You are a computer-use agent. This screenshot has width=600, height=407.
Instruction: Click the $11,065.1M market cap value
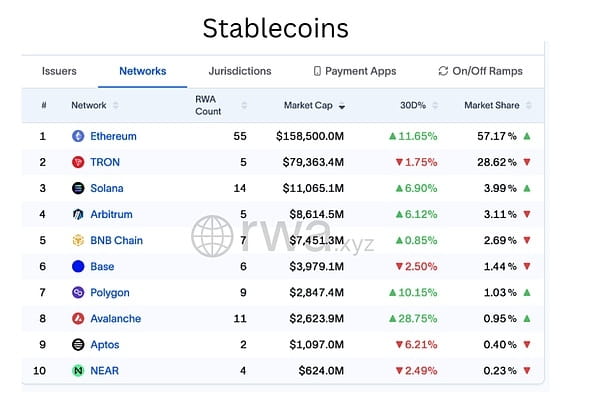pos(313,188)
